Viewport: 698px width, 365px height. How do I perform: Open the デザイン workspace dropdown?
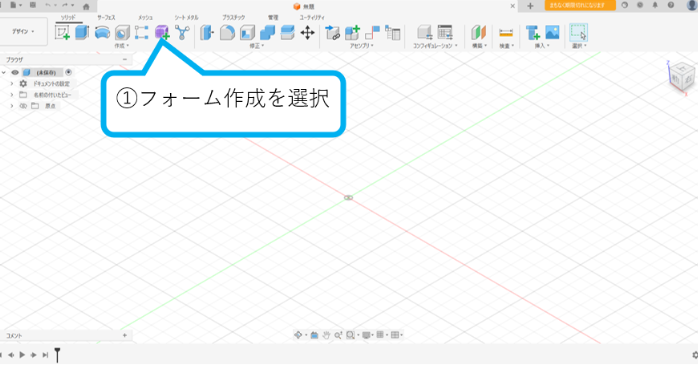(23, 32)
